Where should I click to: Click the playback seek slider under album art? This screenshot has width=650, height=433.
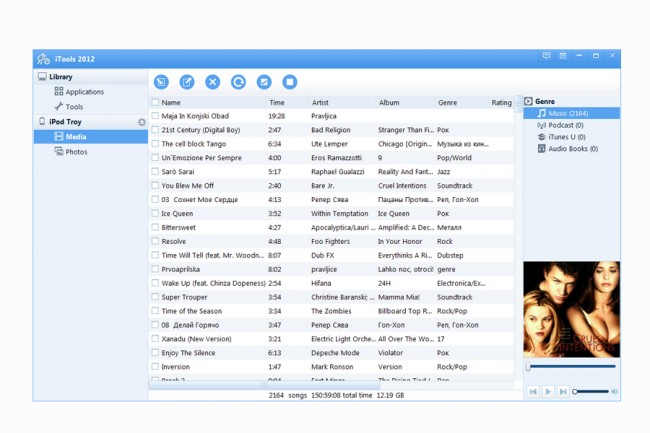[x=572, y=367]
